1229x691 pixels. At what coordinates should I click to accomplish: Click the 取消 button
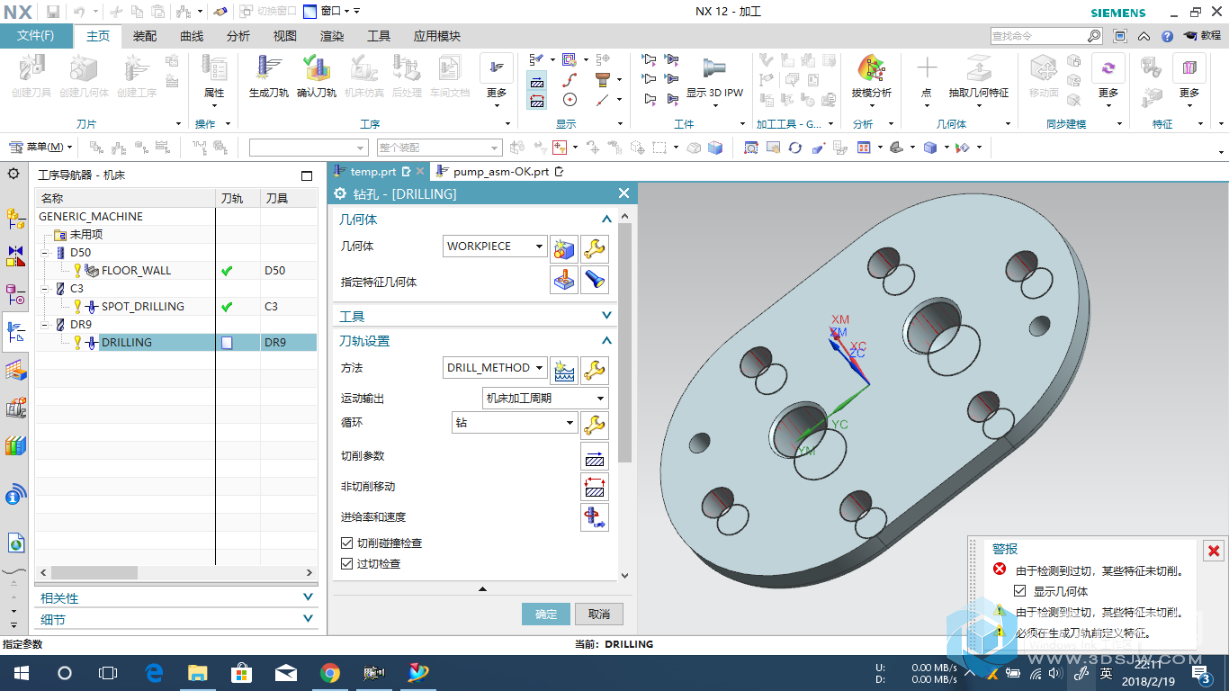[599, 614]
